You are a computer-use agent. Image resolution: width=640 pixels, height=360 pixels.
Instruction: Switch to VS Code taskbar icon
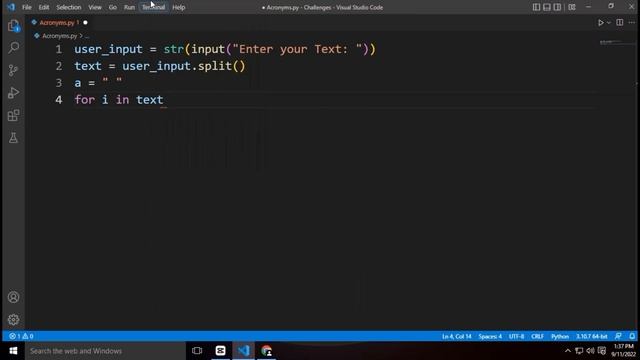pyautogui.click(x=244, y=351)
